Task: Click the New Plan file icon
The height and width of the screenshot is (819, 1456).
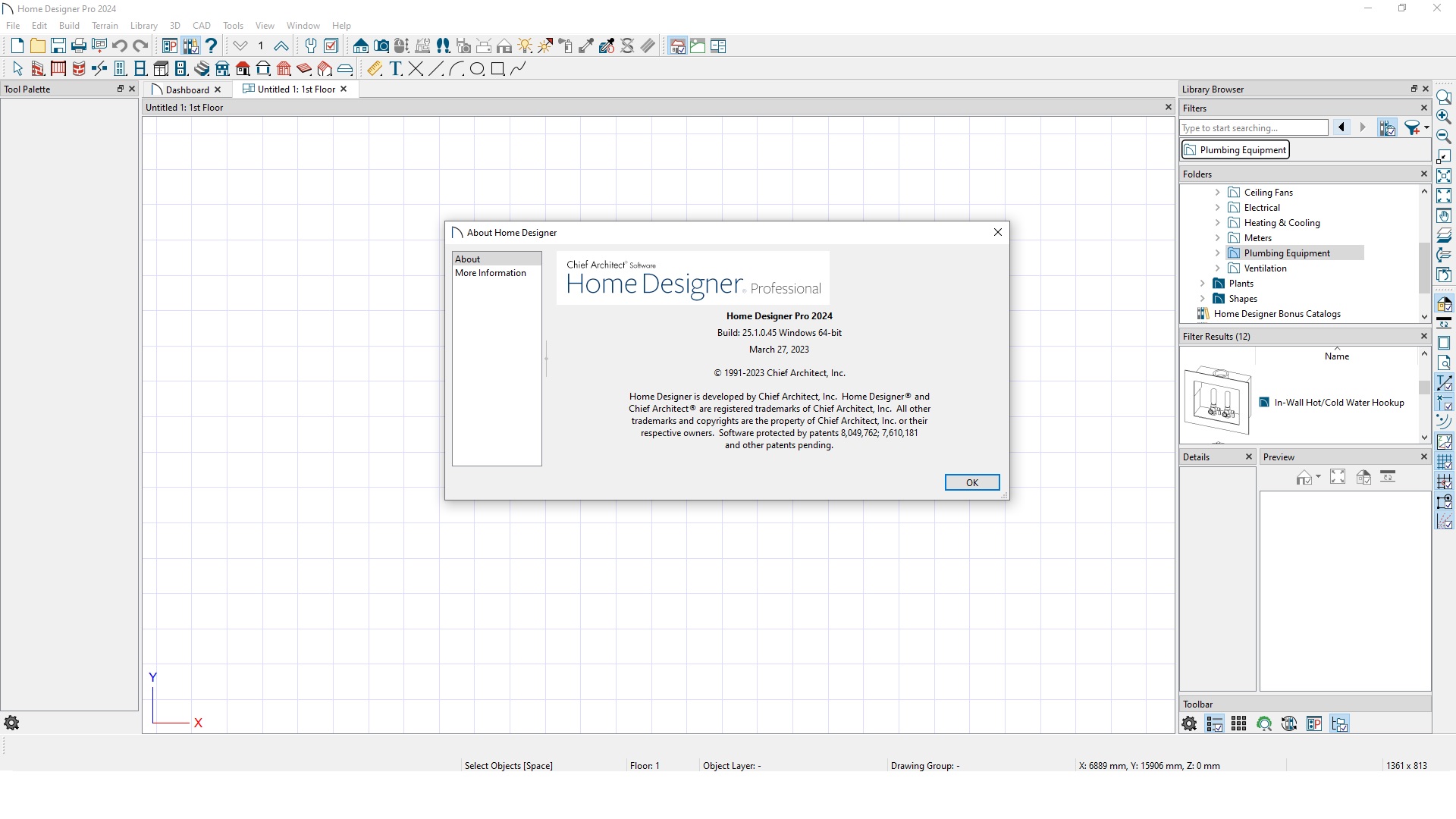Action: point(17,46)
